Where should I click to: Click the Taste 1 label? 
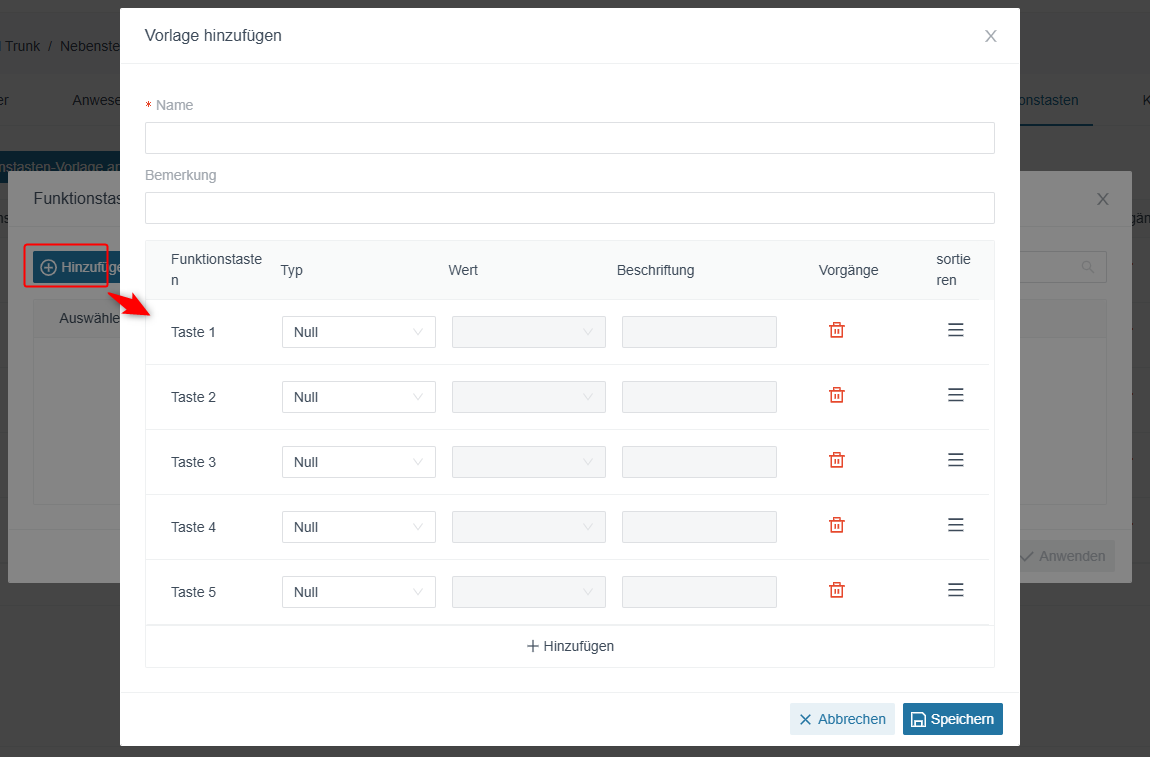click(193, 332)
